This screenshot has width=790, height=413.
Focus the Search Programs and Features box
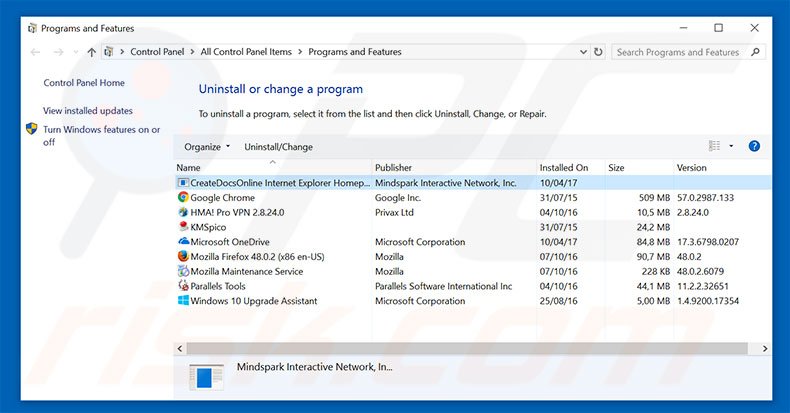tap(678, 52)
